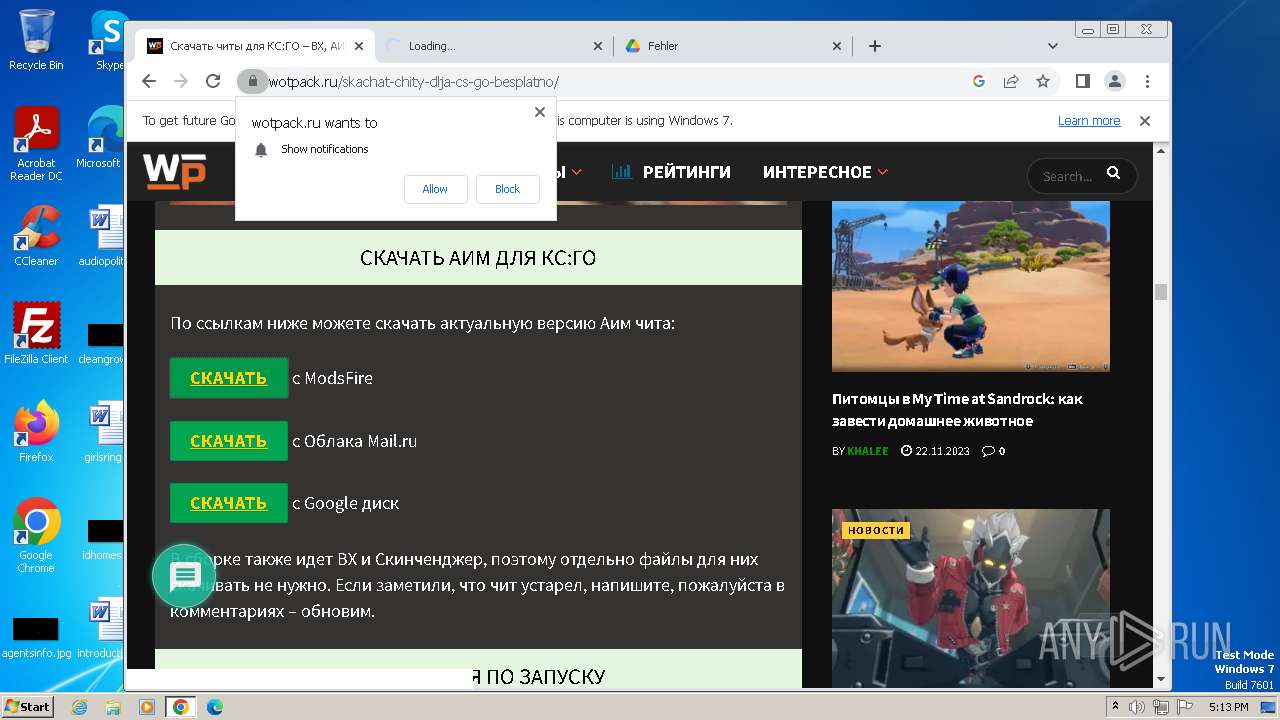Open Firefox desktop icon

(x=36, y=431)
